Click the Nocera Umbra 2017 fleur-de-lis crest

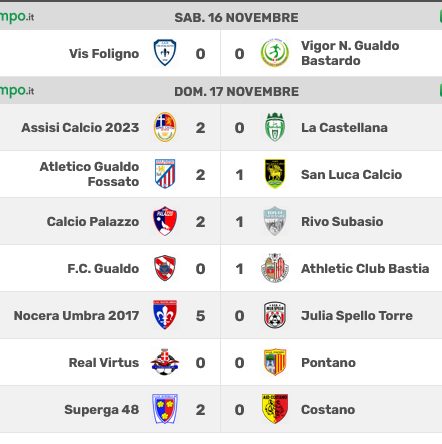pyautogui.click(x=165, y=315)
